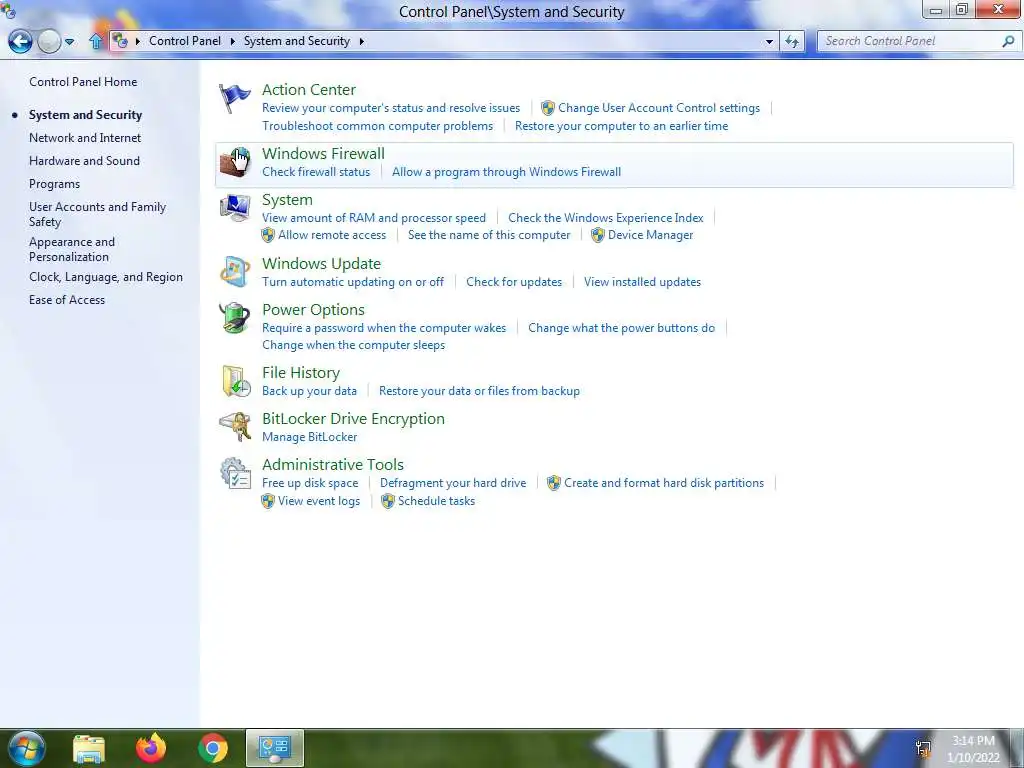This screenshot has height=768, width=1024.
Task: Click the Windows Update icon
Action: [234, 272]
